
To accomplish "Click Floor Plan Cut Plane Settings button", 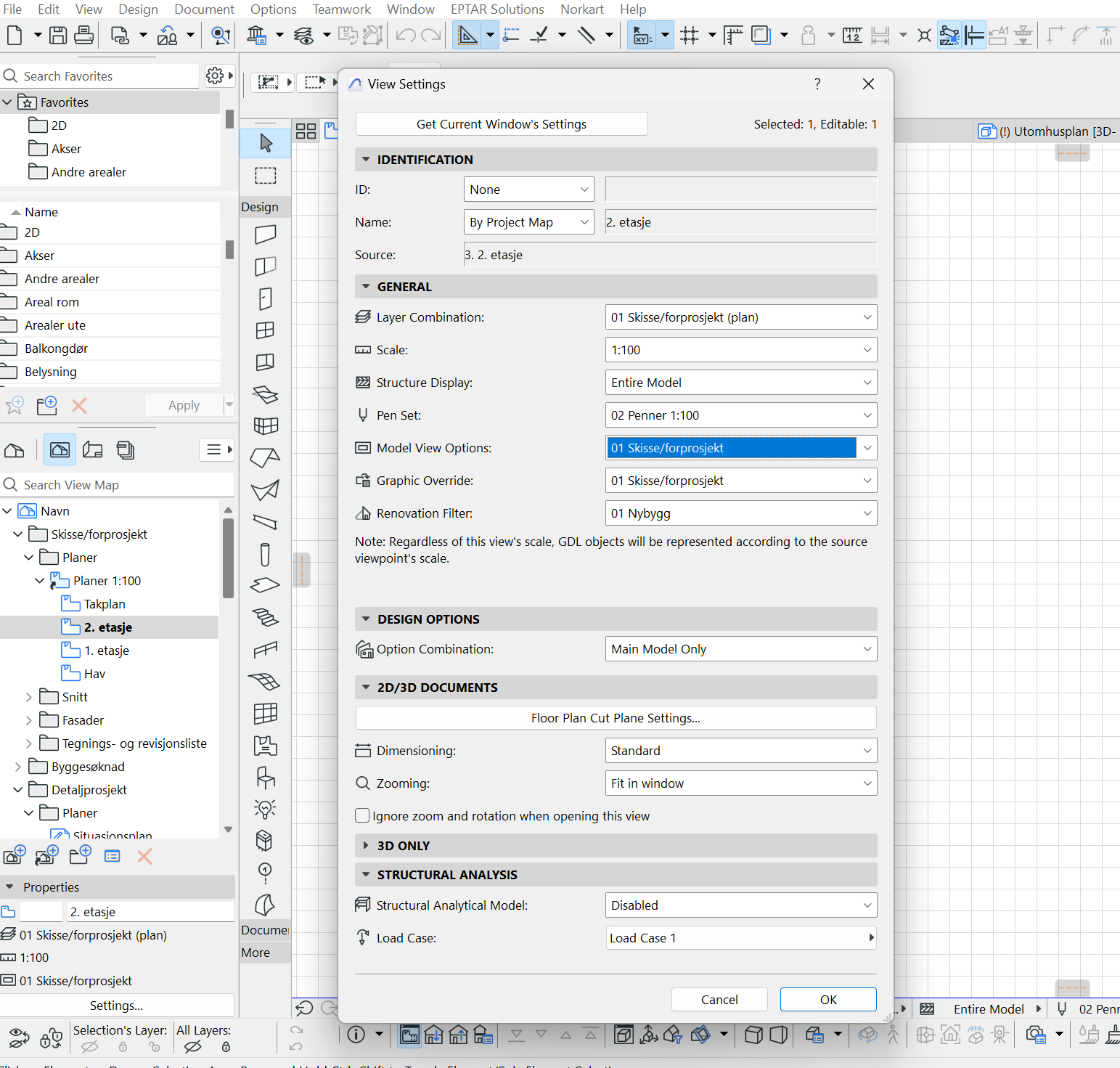I will click(x=616, y=718).
